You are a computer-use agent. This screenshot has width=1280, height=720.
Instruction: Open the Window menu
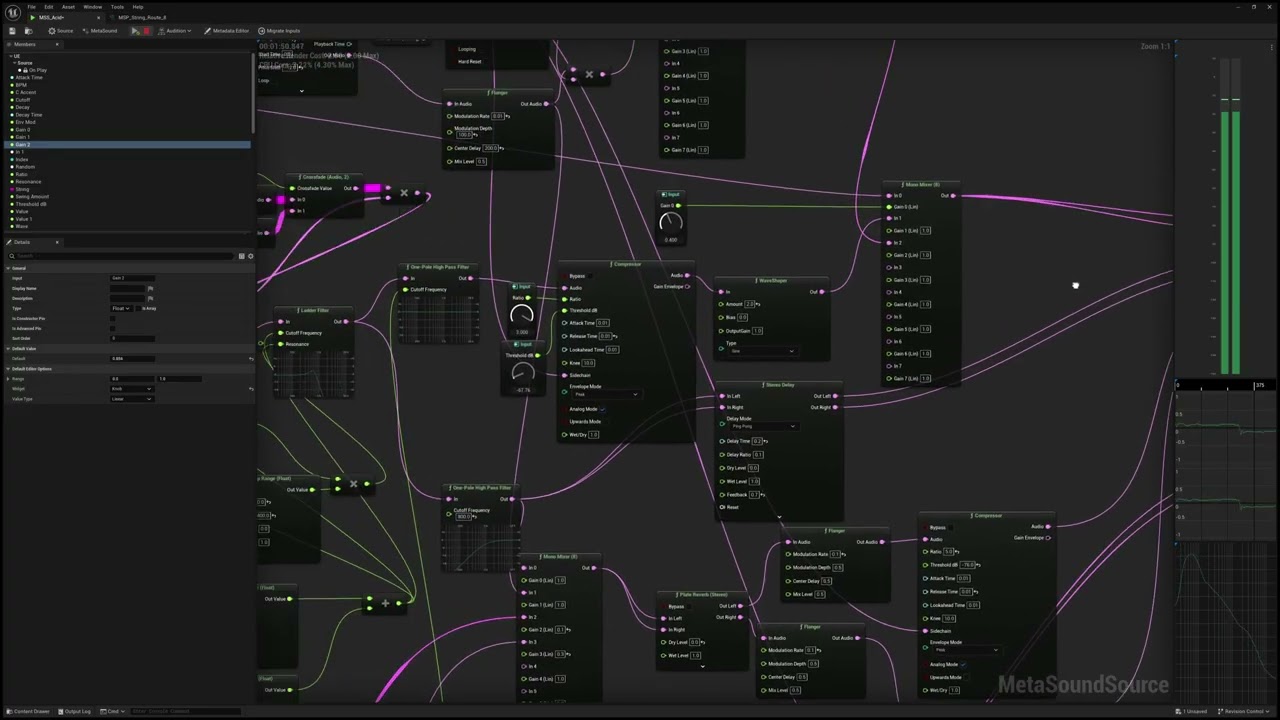click(92, 7)
